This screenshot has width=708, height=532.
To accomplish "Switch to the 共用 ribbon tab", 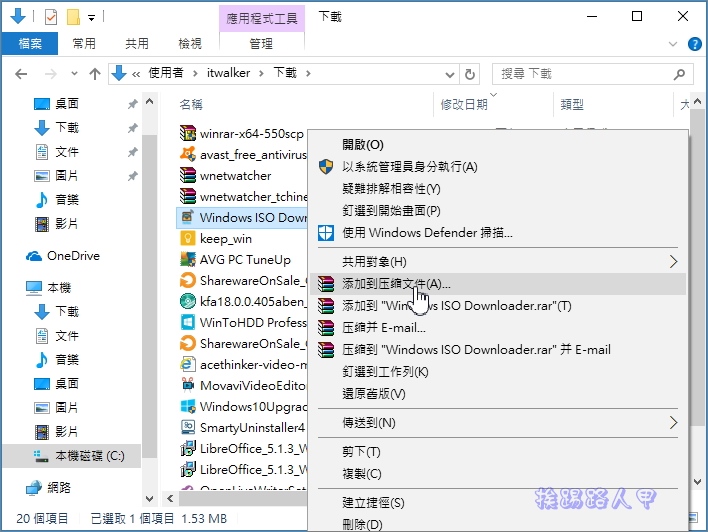I will pos(137,44).
